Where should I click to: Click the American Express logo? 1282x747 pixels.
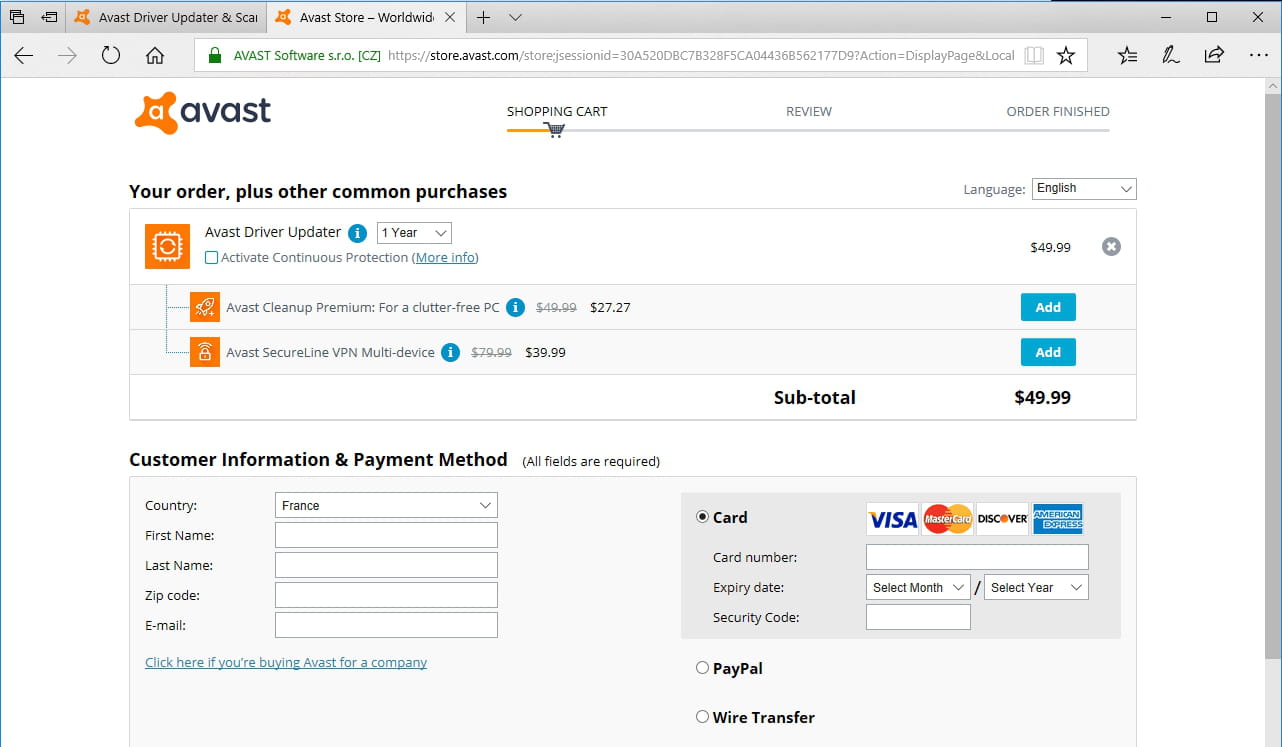[1057, 519]
